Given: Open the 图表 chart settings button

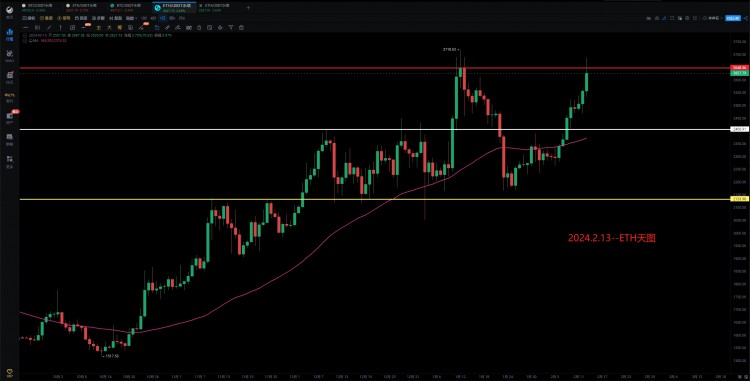Looking at the screenshot, I should (46, 18).
